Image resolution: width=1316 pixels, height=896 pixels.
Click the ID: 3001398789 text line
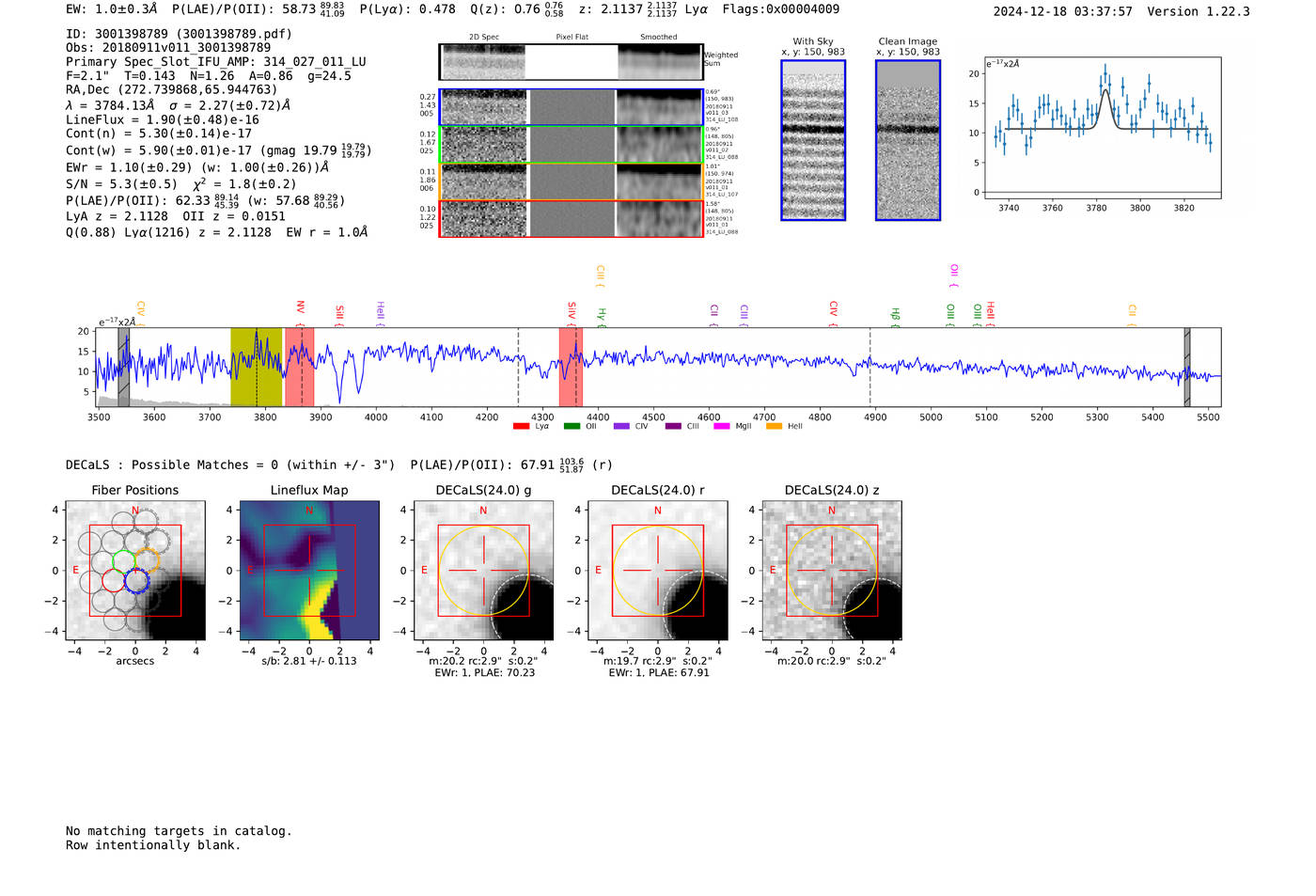click(x=179, y=34)
